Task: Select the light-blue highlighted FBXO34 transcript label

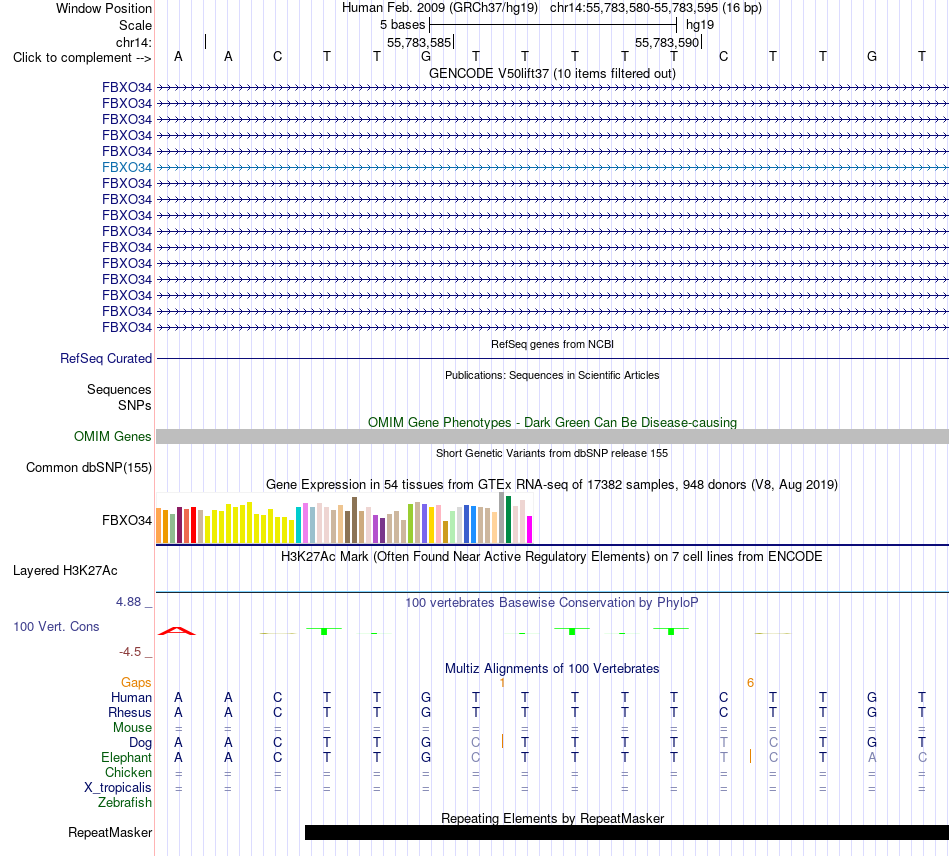Action: [127, 167]
